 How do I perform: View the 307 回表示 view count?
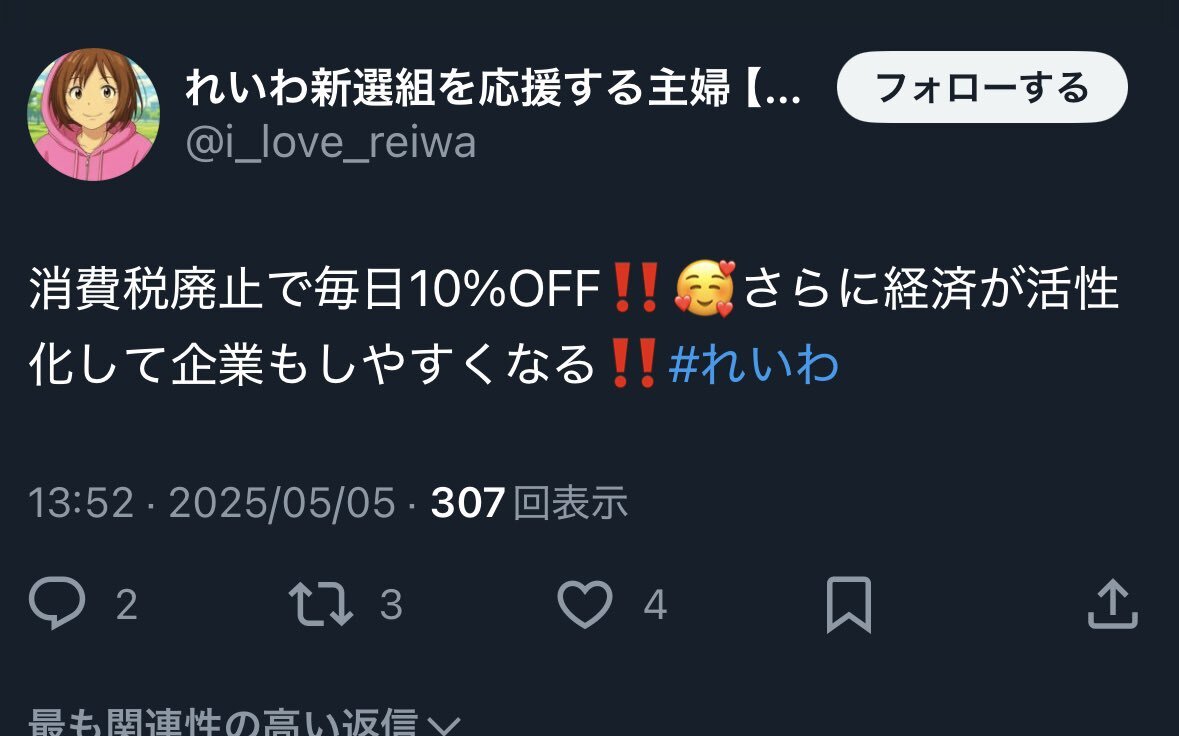point(529,502)
